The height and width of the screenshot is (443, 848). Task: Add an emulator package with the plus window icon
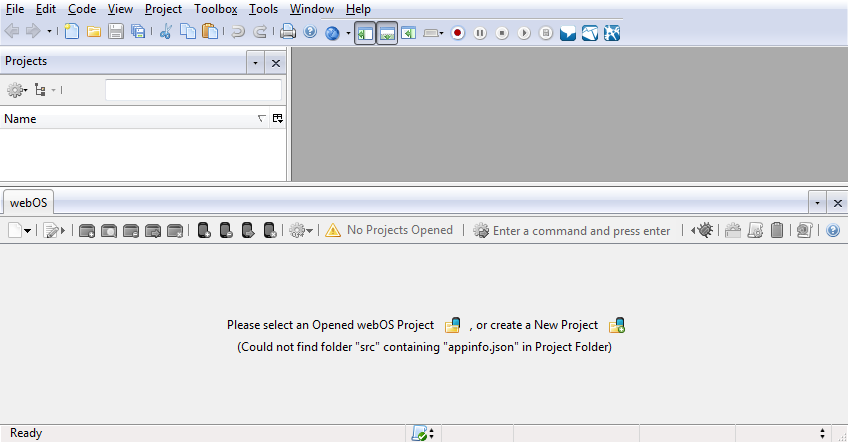click(87, 231)
